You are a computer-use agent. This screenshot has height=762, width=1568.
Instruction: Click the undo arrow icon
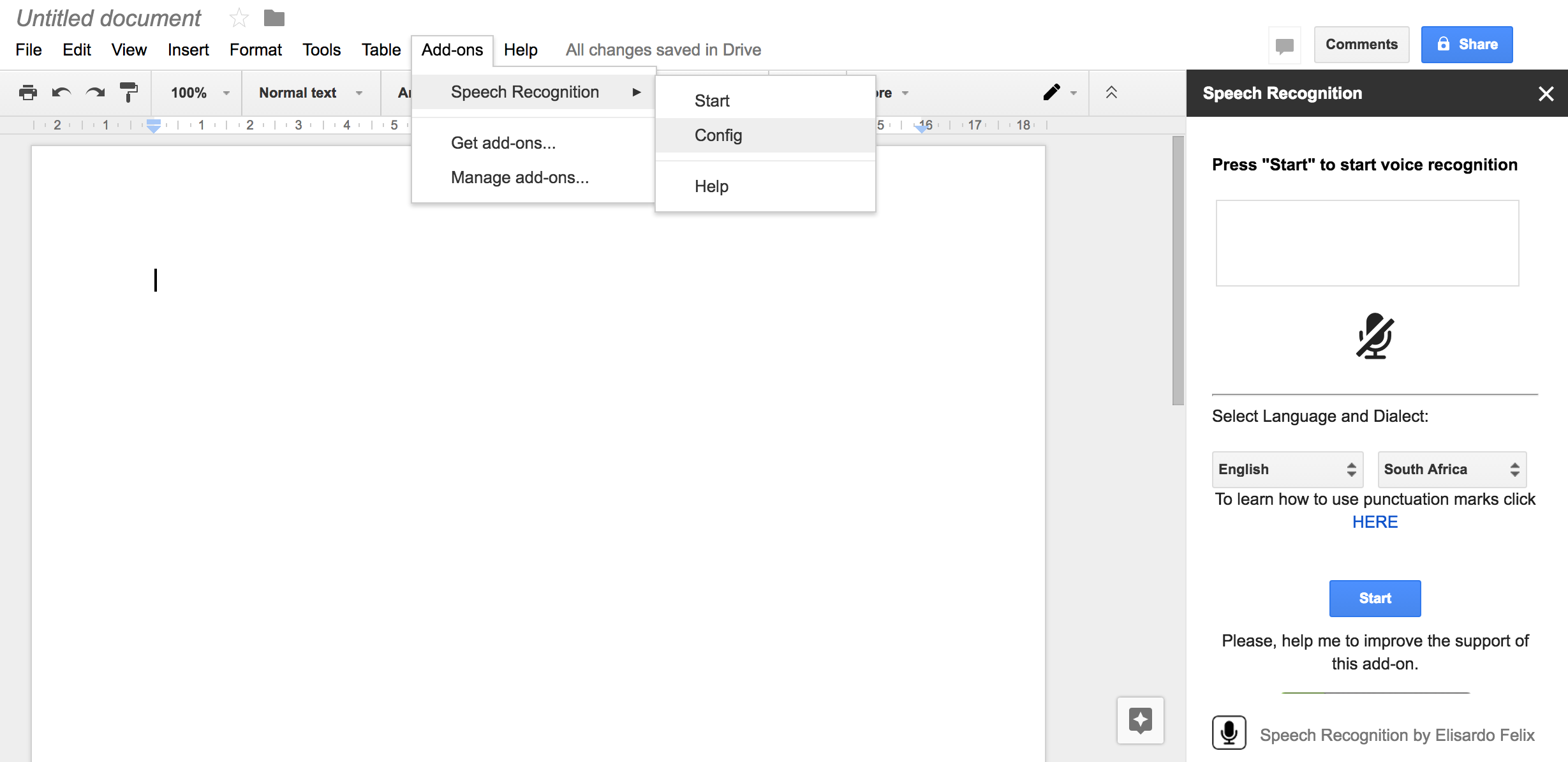[x=61, y=93]
